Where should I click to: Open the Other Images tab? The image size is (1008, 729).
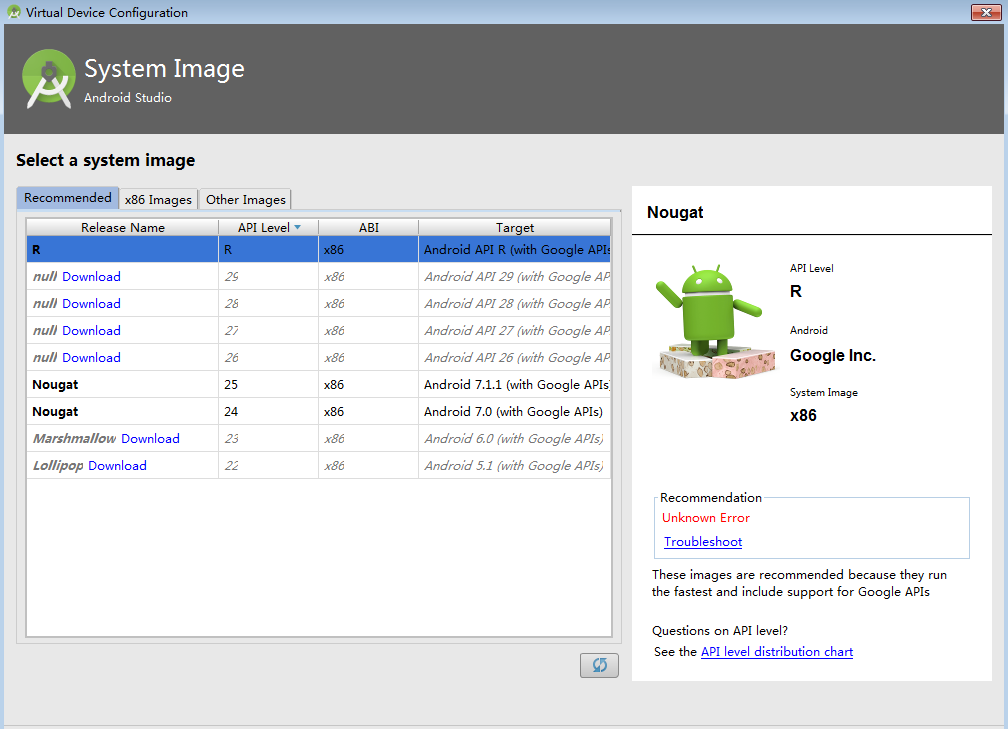(246, 199)
